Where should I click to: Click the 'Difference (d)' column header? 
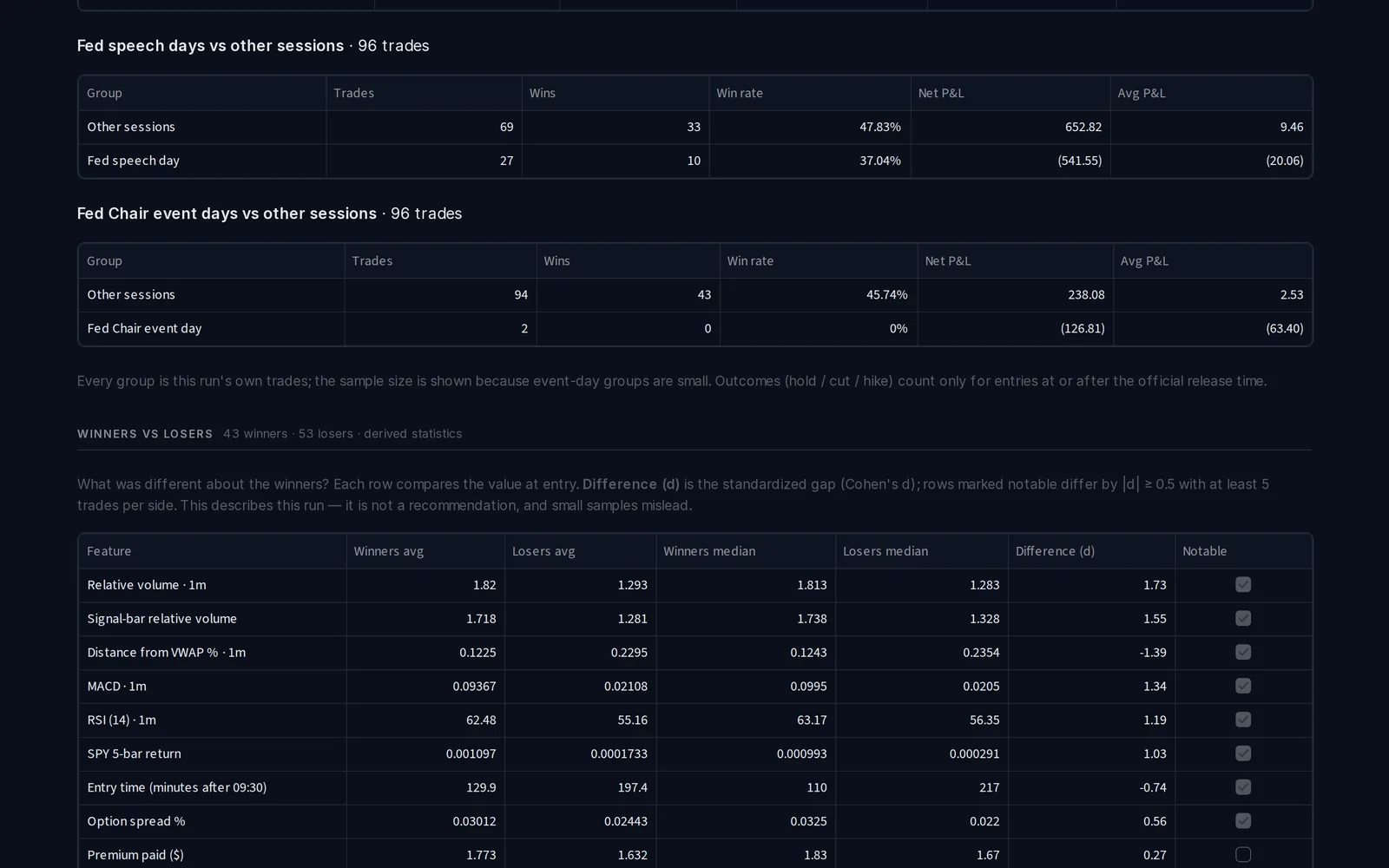click(1055, 551)
